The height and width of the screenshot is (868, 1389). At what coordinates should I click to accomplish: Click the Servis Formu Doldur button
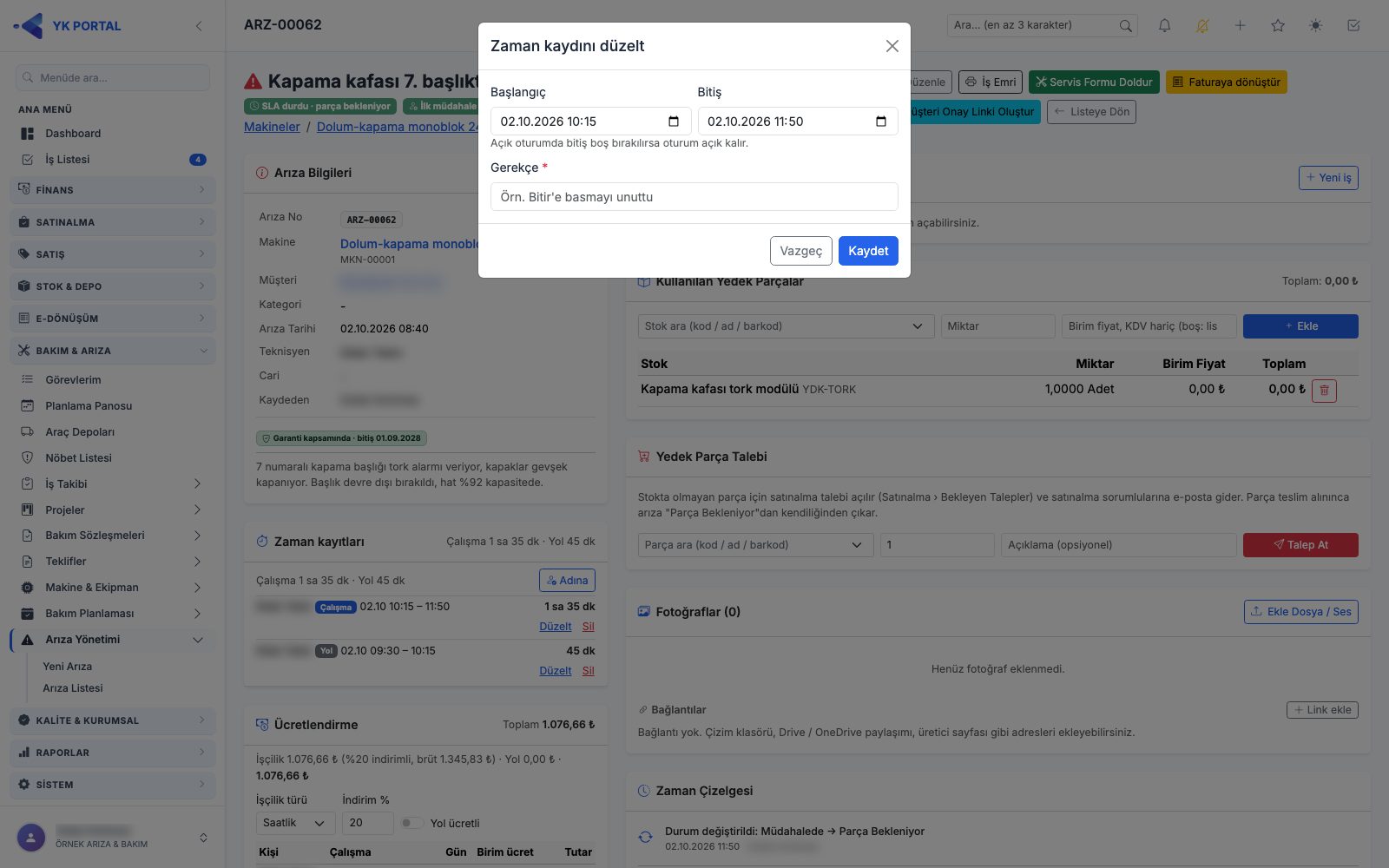[1094, 82]
